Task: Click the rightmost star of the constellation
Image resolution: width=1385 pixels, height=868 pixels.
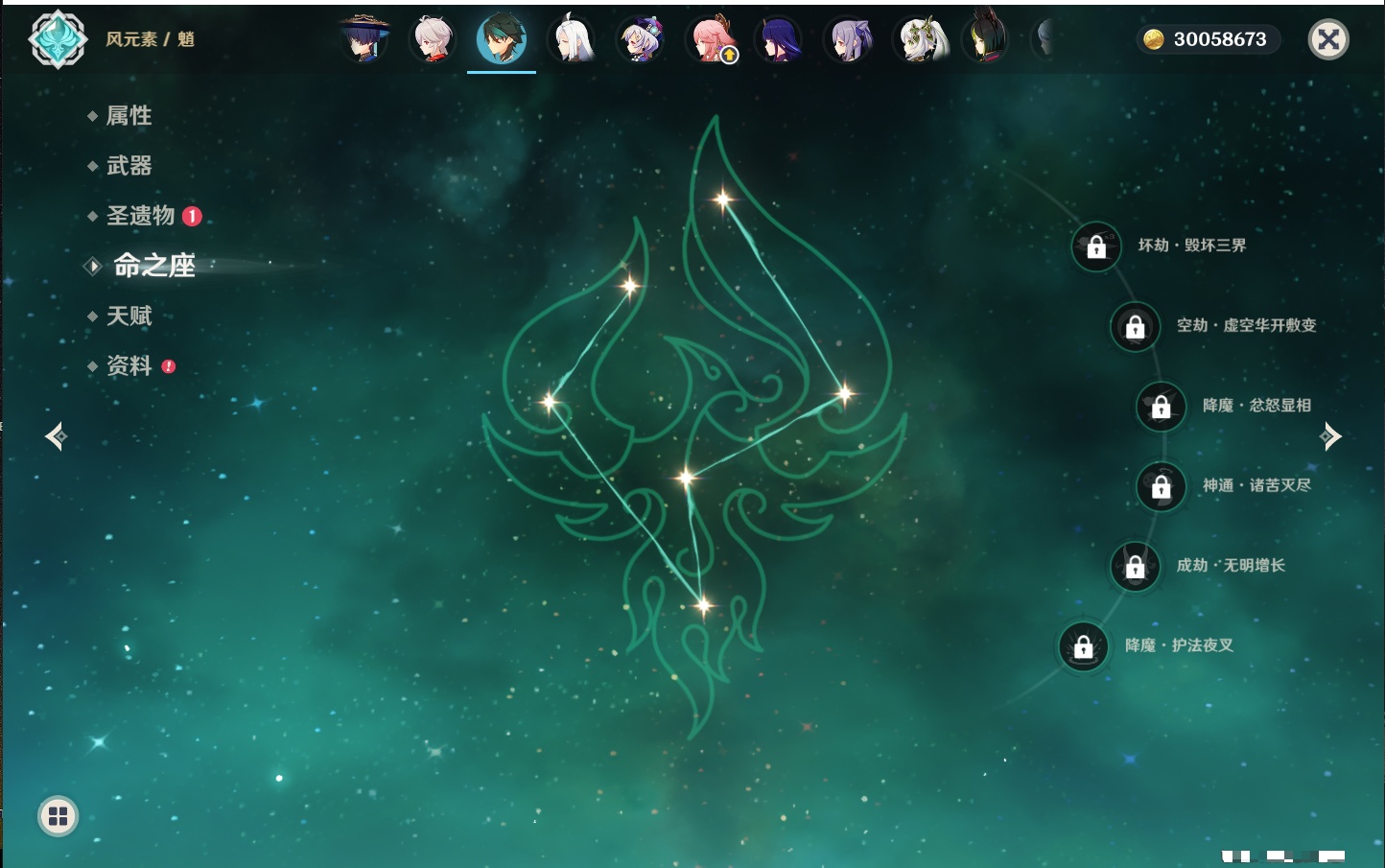Action: 845,392
